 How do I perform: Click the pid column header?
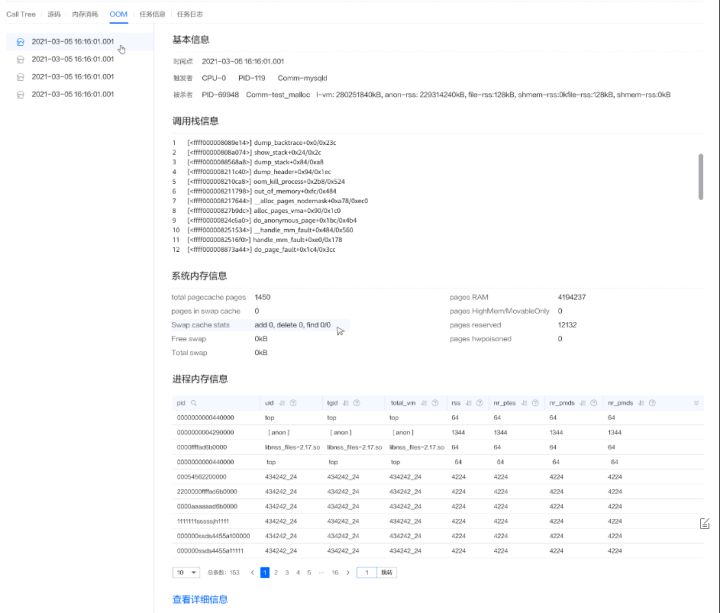click(181, 403)
